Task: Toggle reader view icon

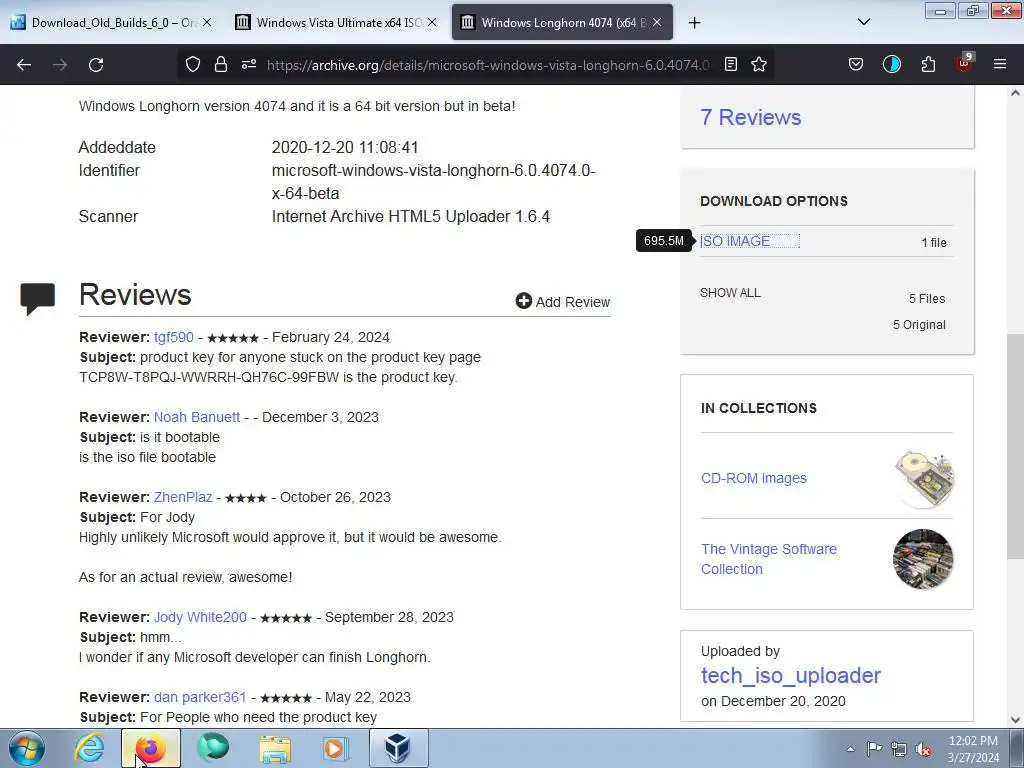Action: (731, 64)
